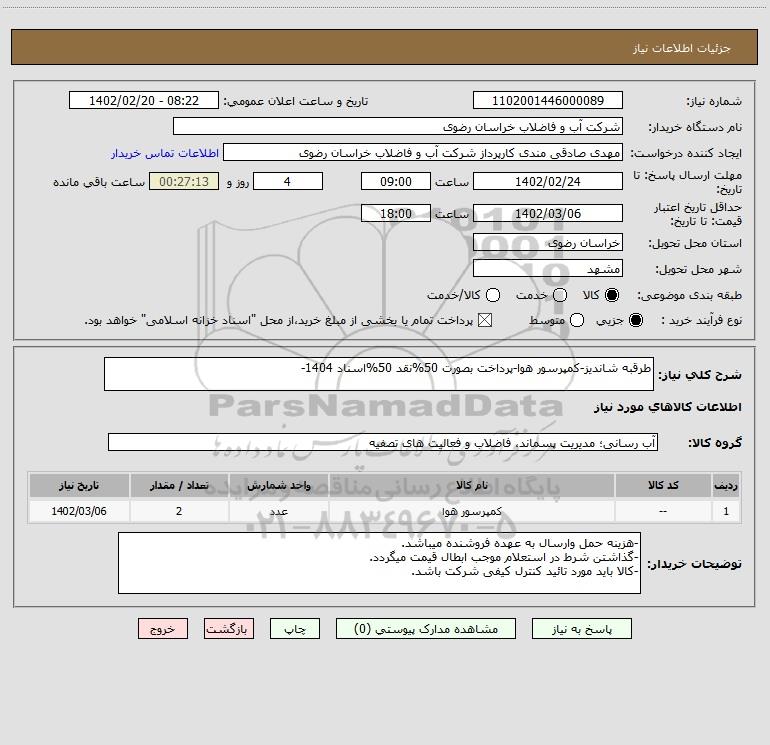Viewport: 770px width, 745px height.
Task: Click the buyer notes text area
Action: coord(379,563)
